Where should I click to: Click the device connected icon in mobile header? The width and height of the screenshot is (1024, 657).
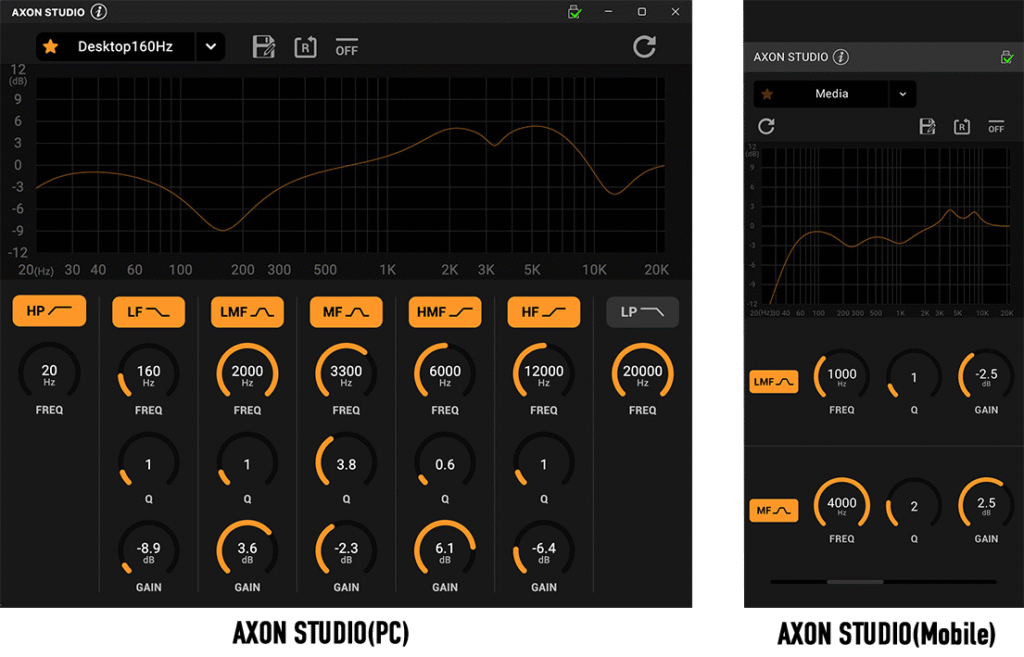point(1006,57)
